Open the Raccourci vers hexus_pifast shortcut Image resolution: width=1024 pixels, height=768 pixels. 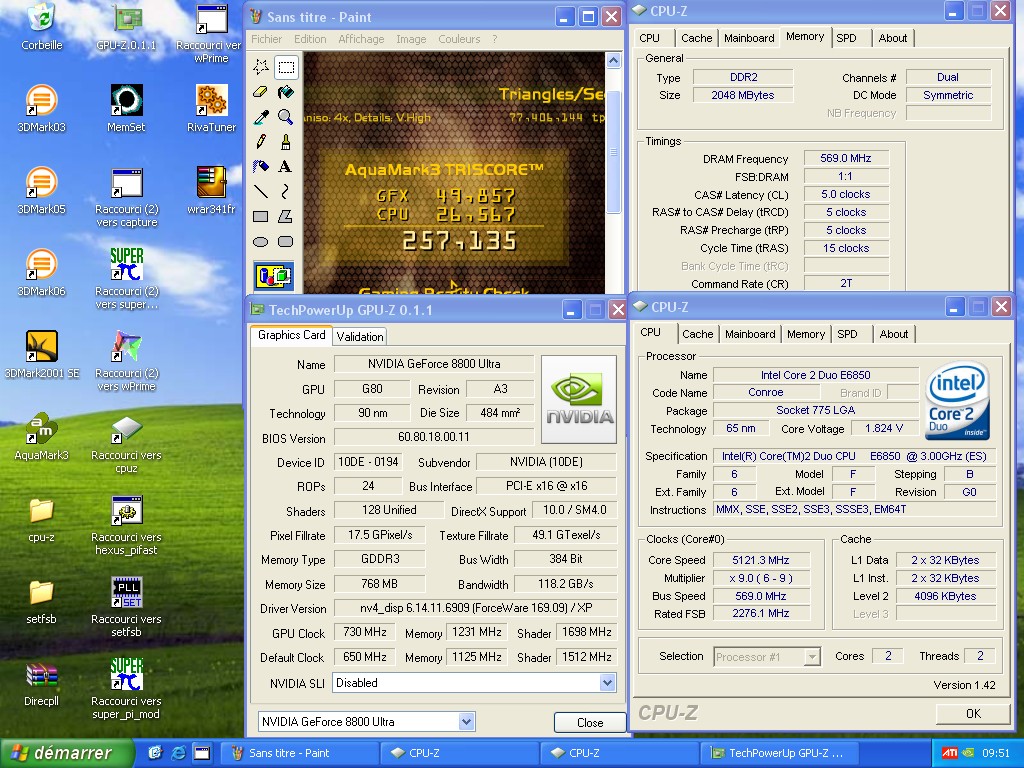point(126,511)
